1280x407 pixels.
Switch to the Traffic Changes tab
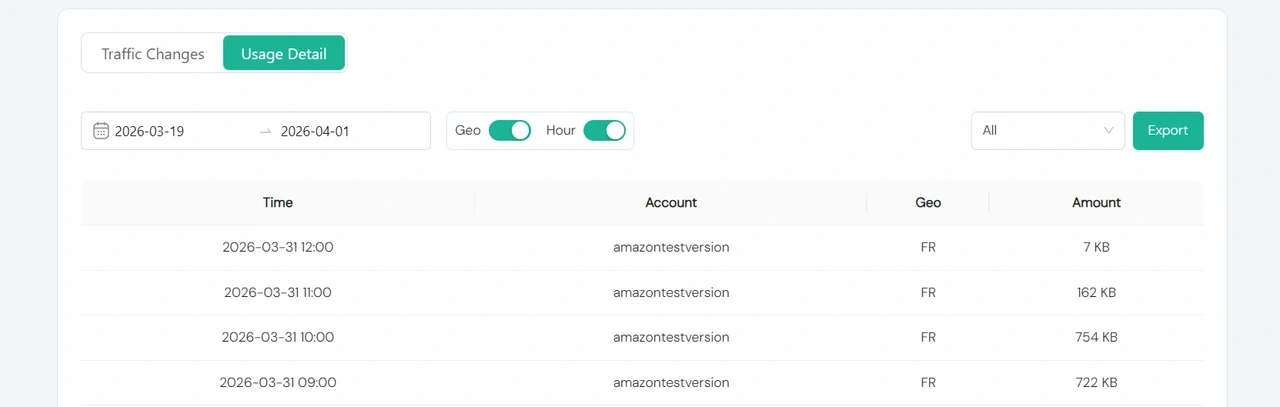click(153, 54)
